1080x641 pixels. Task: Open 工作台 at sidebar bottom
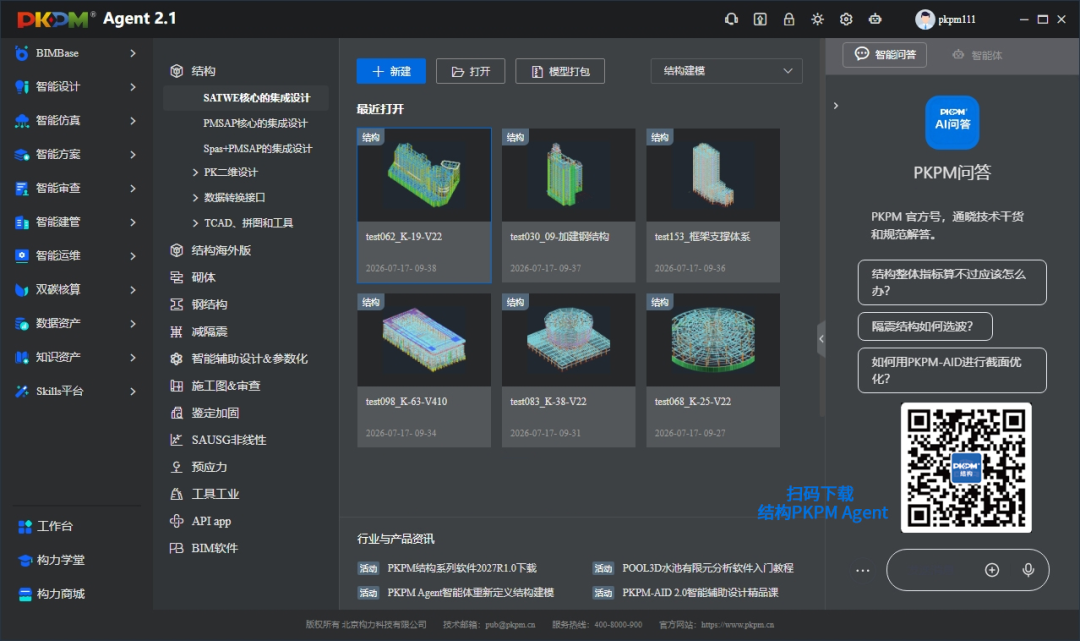[x=45, y=526]
